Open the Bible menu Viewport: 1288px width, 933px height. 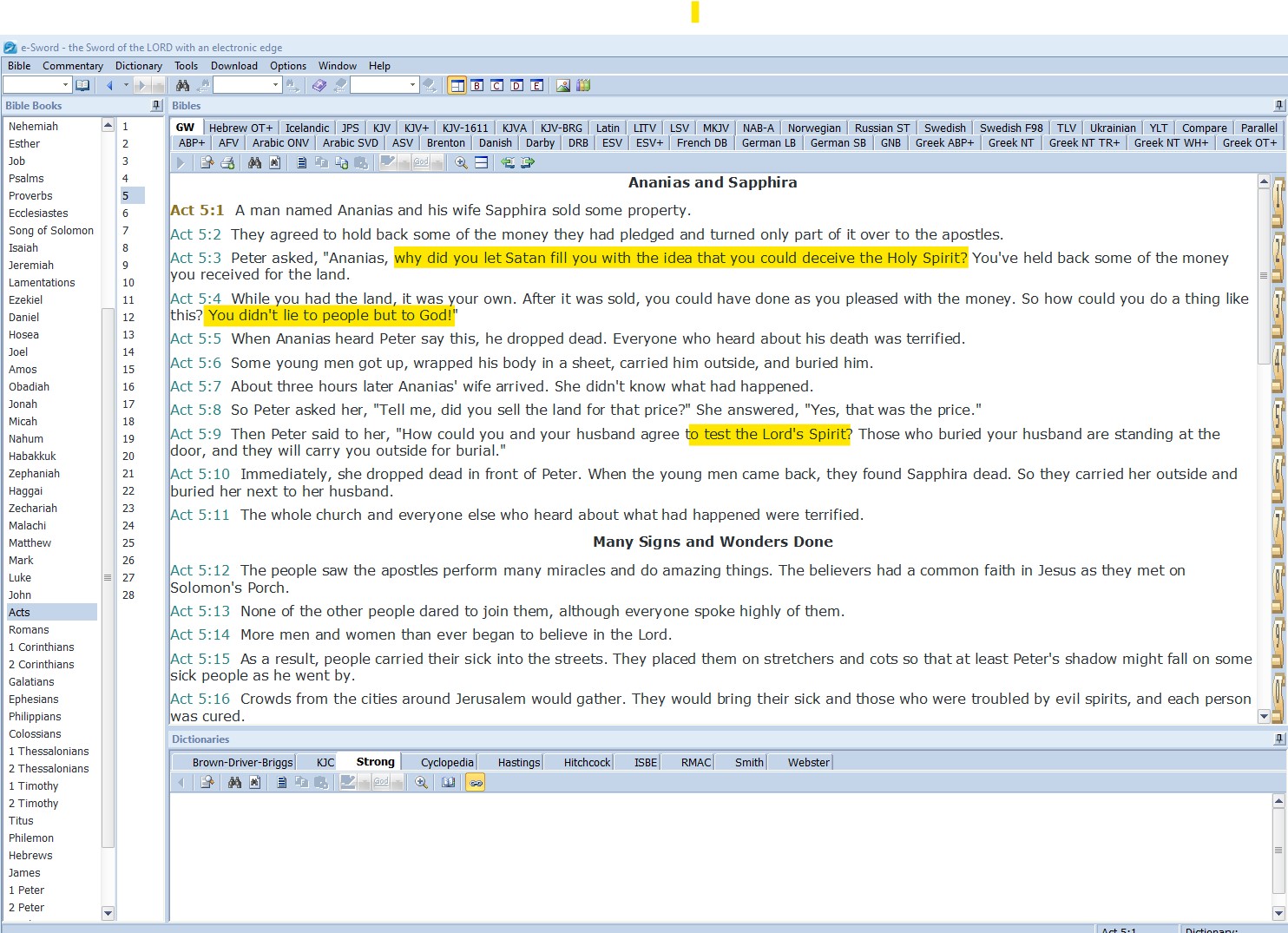coord(19,66)
